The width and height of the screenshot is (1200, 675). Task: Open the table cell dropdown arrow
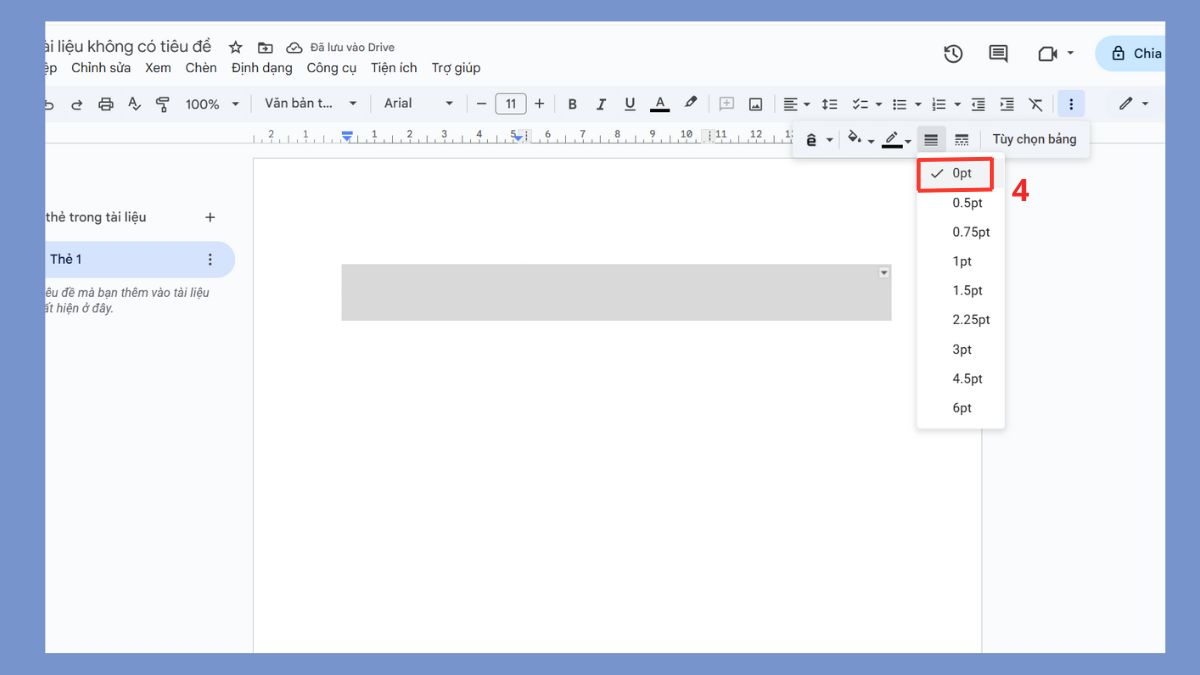tap(884, 272)
